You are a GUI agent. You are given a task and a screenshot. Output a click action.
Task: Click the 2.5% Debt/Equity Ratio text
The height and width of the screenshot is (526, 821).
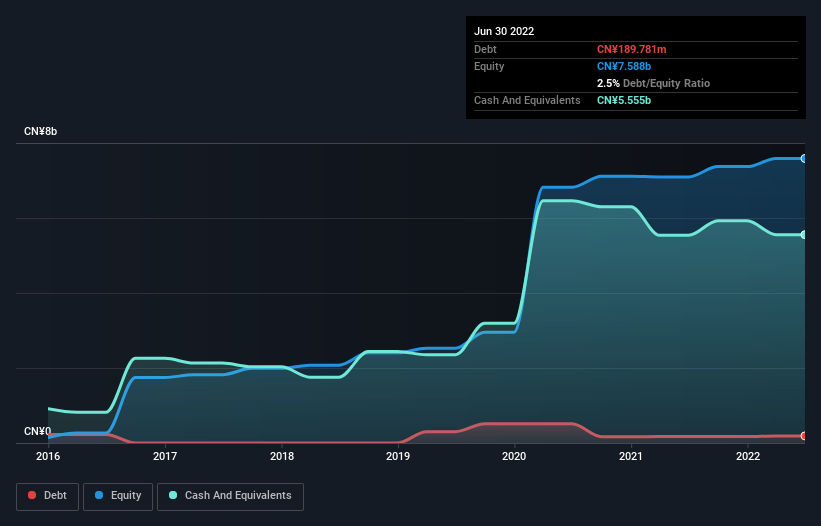[653, 83]
